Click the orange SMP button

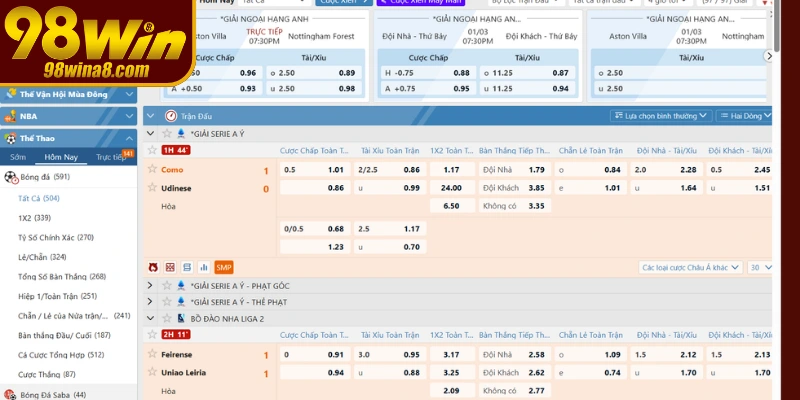(223, 267)
